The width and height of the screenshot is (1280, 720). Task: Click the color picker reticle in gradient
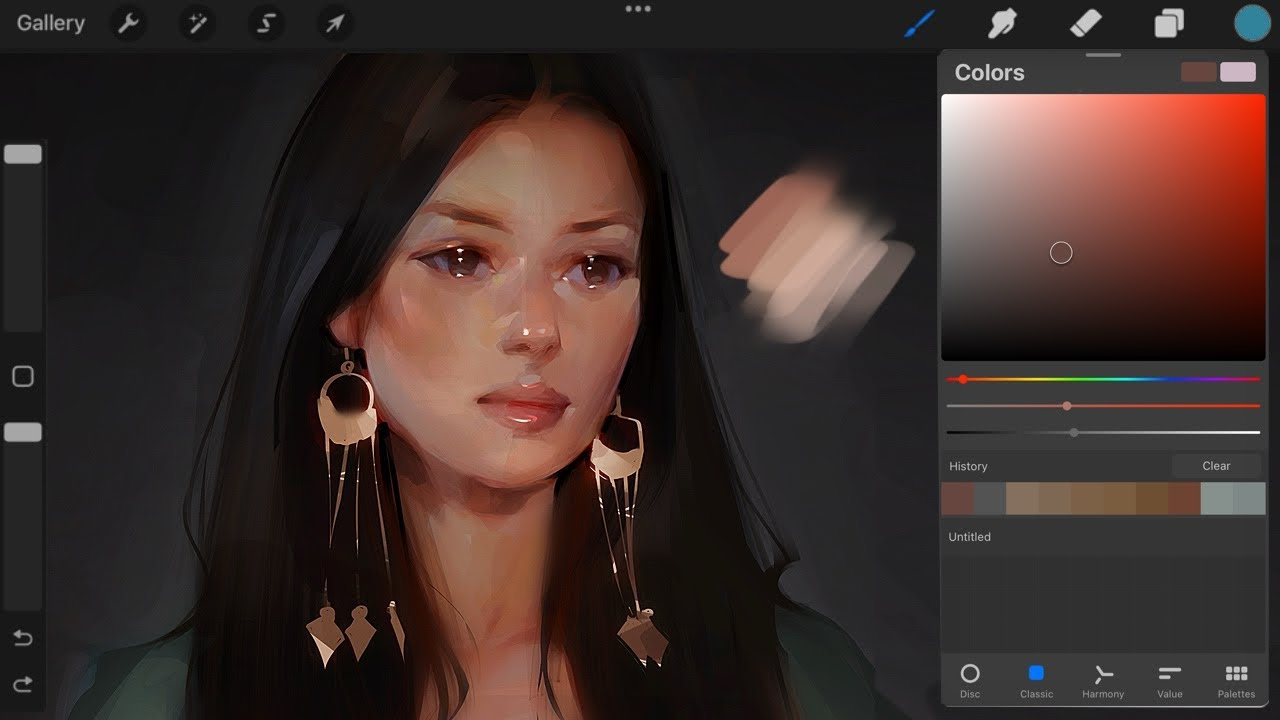pyautogui.click(x=1061, y=253)
